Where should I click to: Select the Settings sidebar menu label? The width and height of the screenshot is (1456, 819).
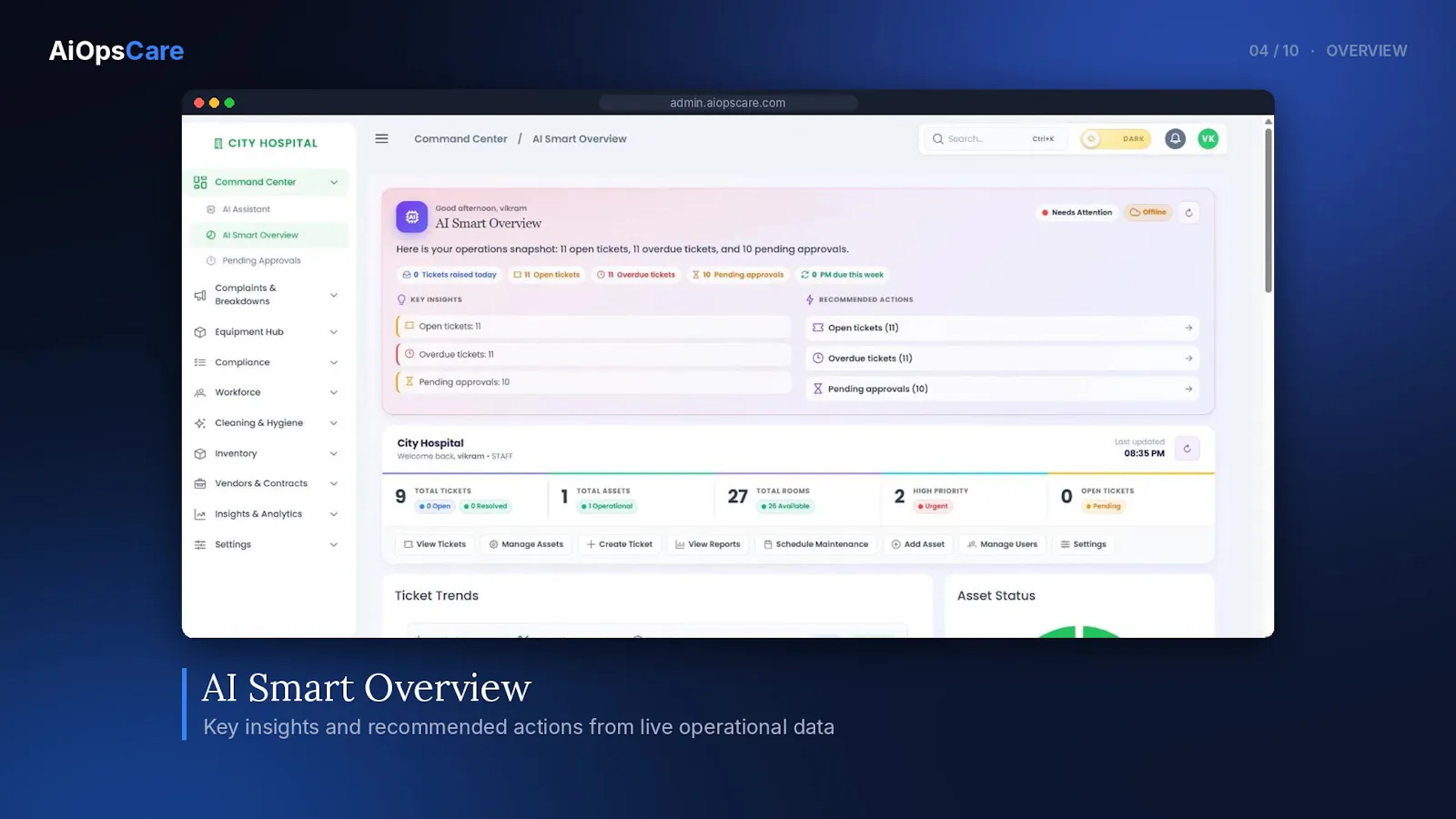[x=233, y=544]
